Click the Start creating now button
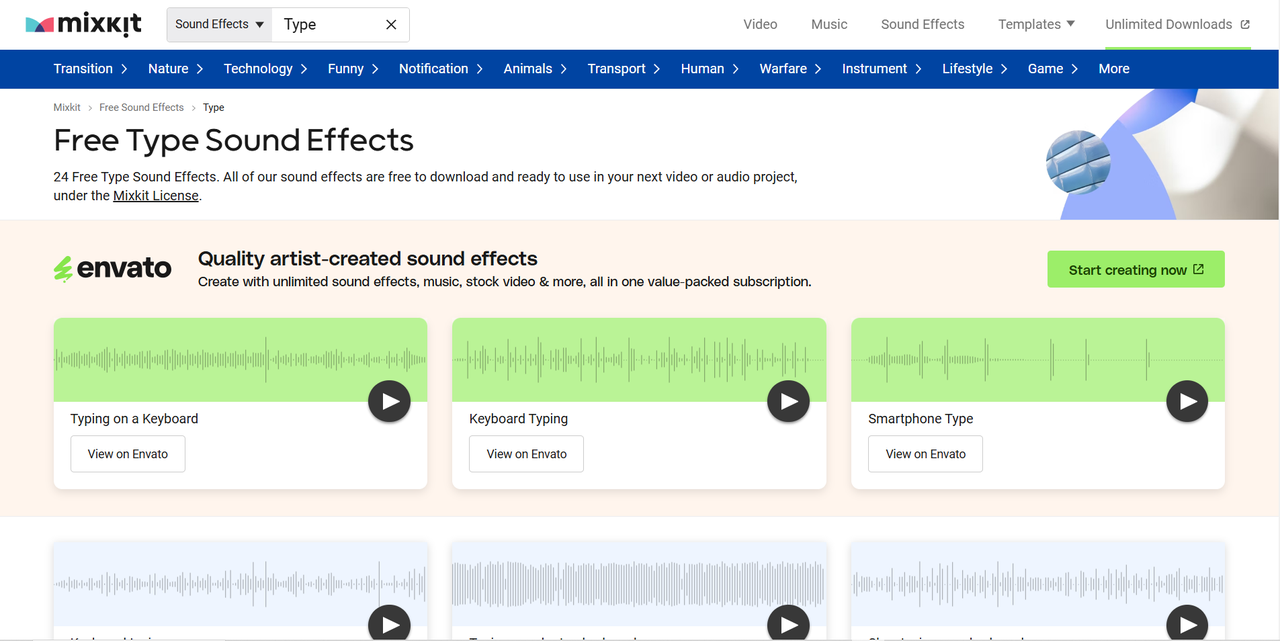 tap(1136, 269)
